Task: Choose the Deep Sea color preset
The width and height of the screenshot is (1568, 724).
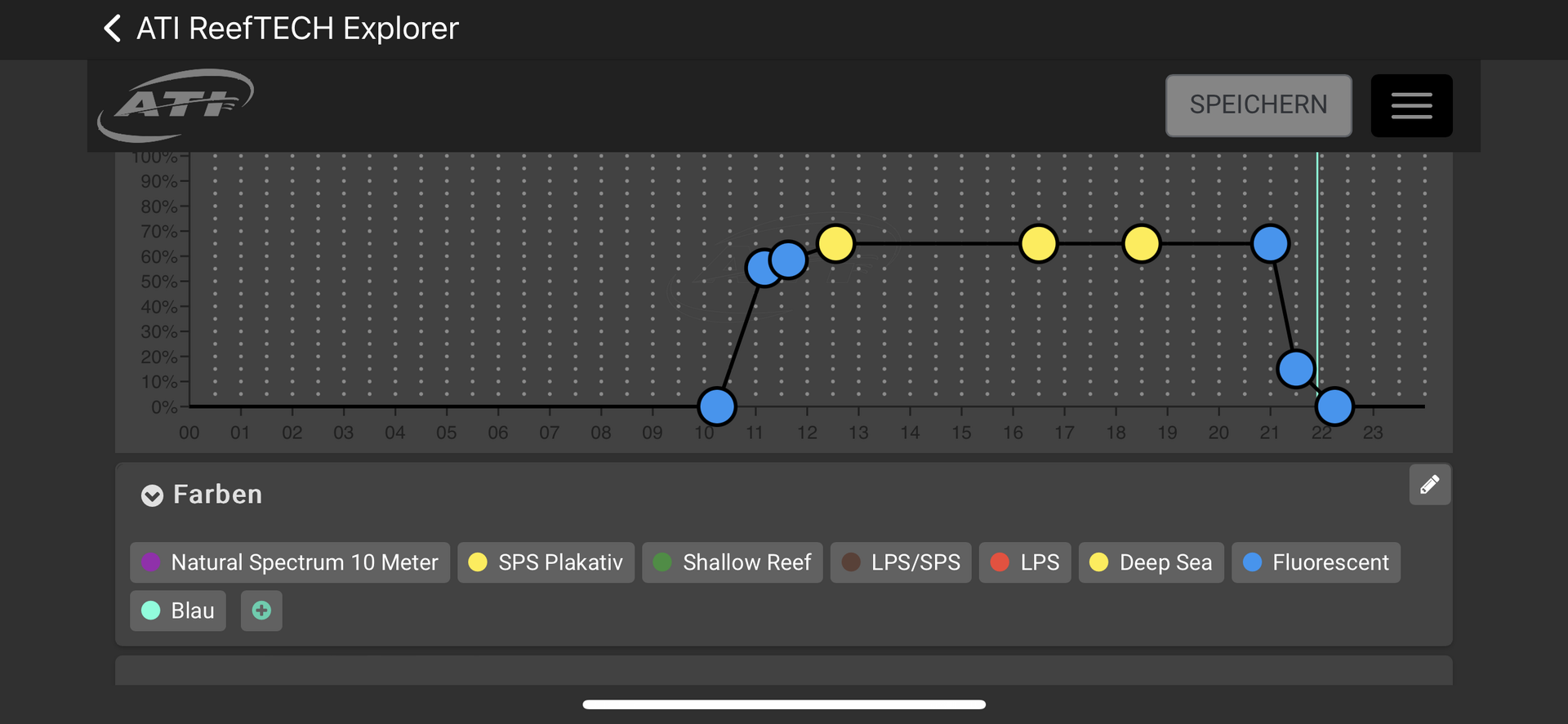Action: point(1151,562)
